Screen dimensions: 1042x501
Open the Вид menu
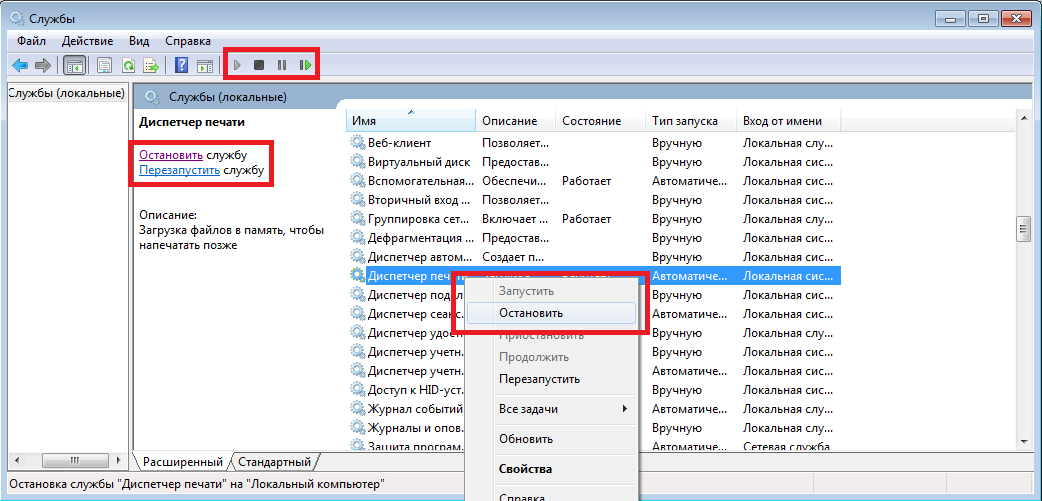[139, 41]
